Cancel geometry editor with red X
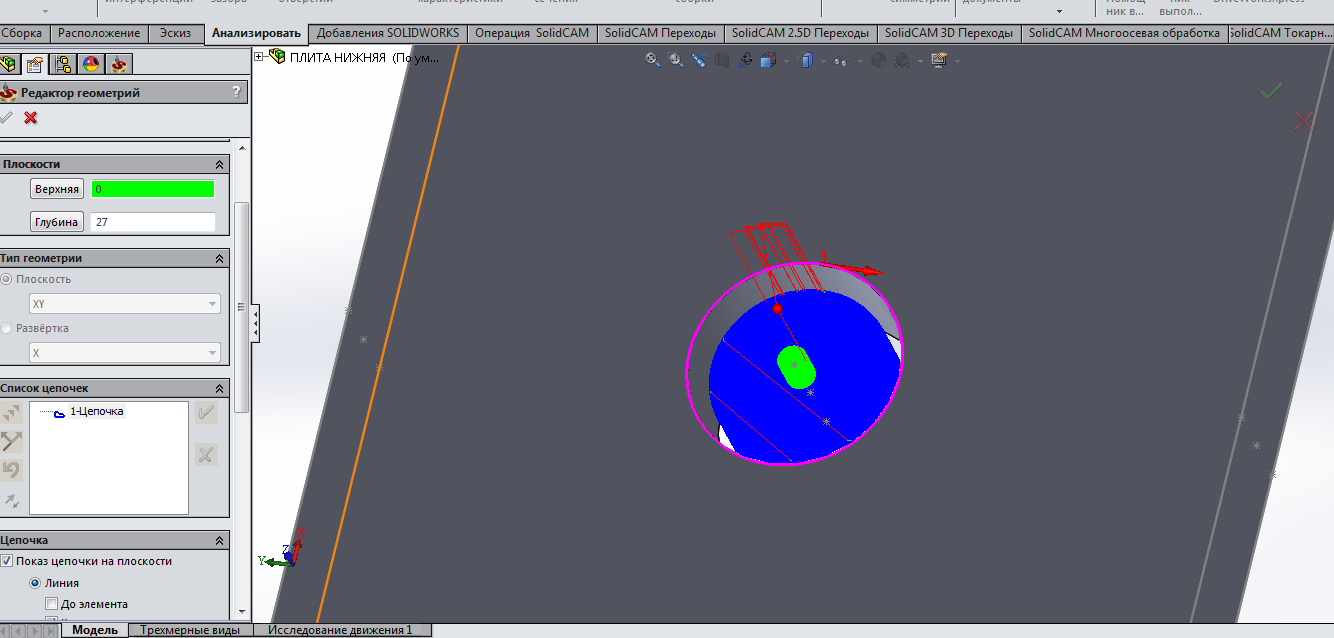1334x638 pixels. coord(31,118)
